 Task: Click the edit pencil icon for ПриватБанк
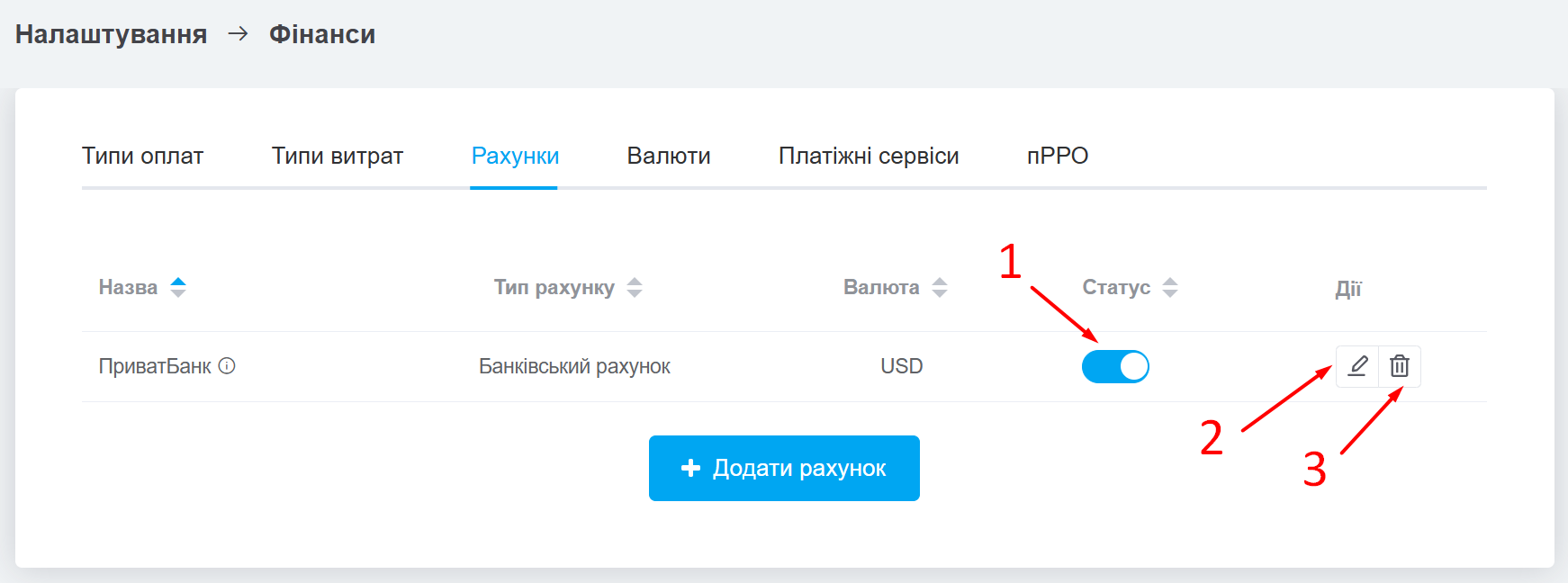pyautogui.click(x=1357, y=366)
